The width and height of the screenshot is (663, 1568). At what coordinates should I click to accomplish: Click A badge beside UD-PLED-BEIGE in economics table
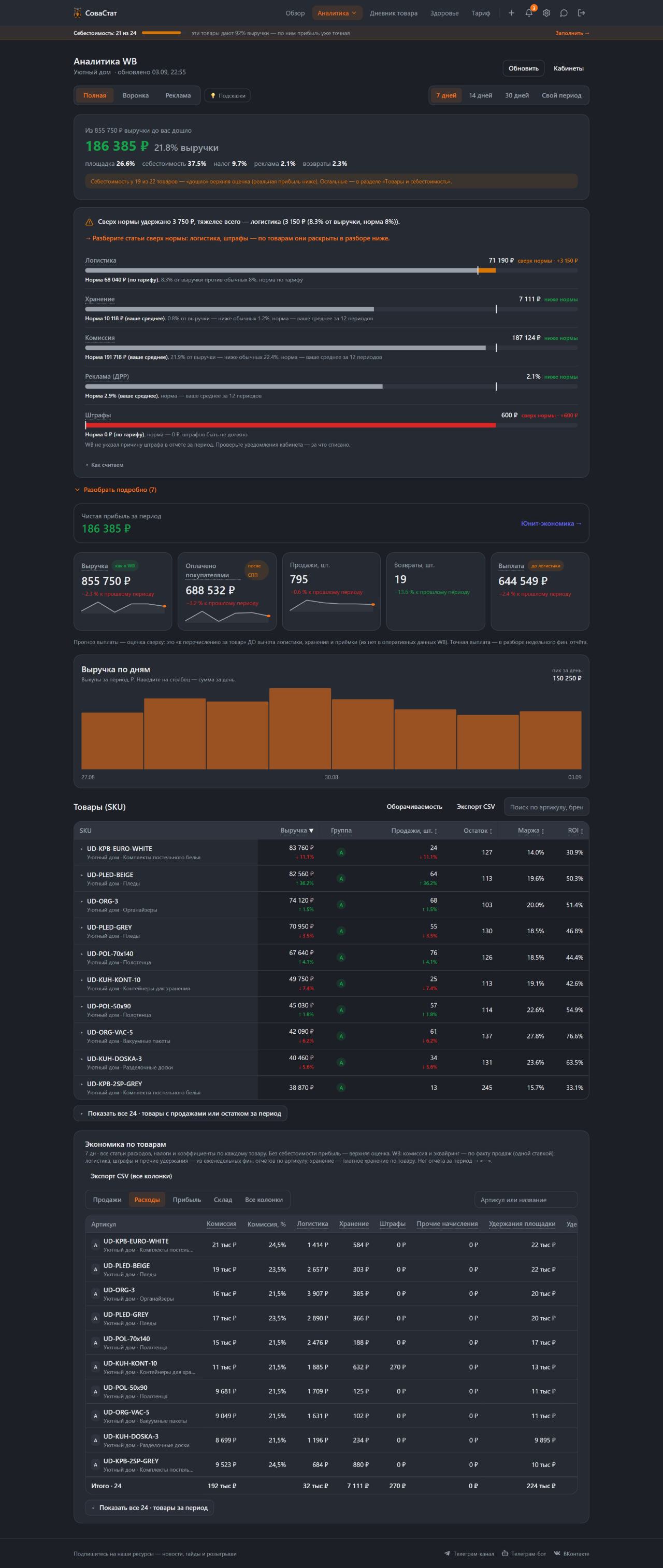95,1269
